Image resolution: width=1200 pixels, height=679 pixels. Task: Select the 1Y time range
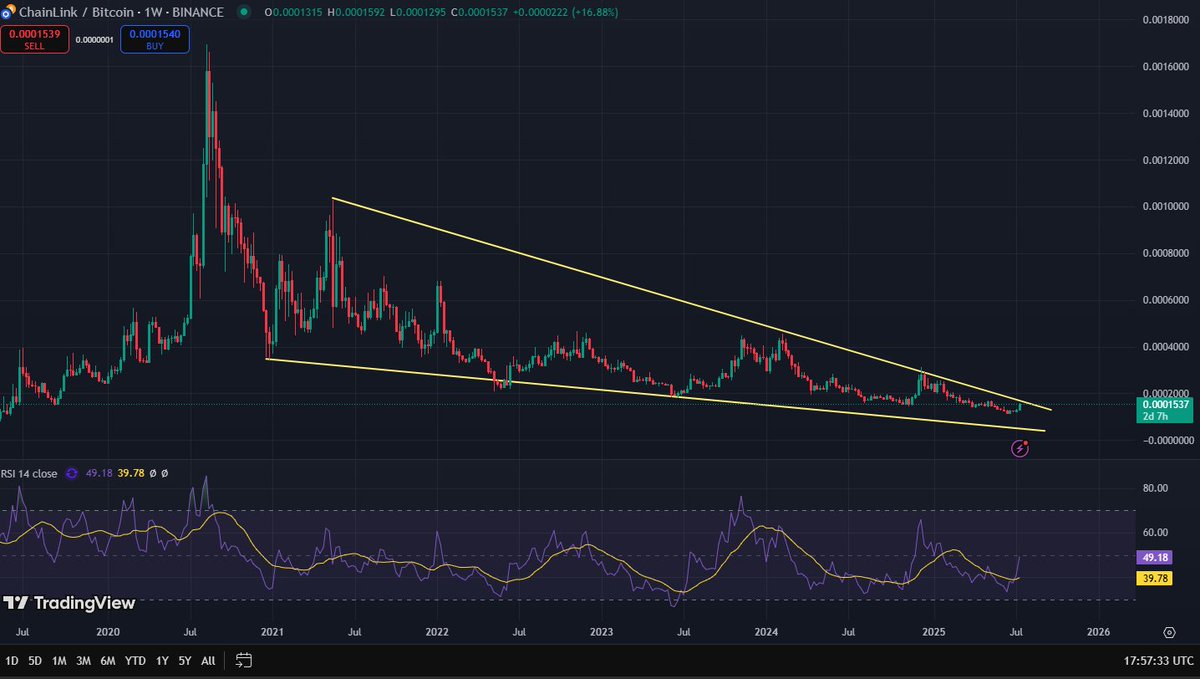pos(163,661)
